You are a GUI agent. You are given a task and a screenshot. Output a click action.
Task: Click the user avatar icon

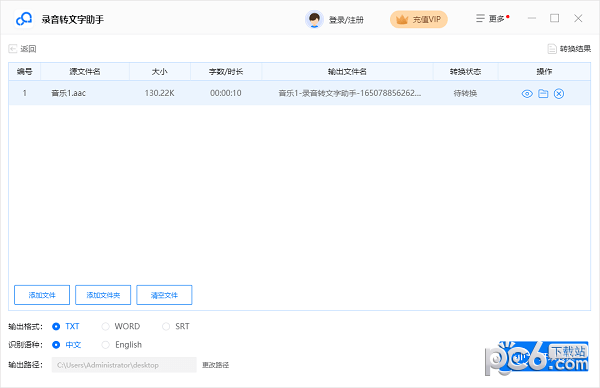pos(314,19)
